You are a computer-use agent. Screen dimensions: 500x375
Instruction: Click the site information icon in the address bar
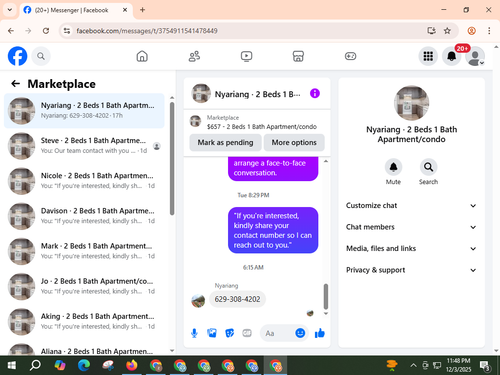(x=67, y=31)
